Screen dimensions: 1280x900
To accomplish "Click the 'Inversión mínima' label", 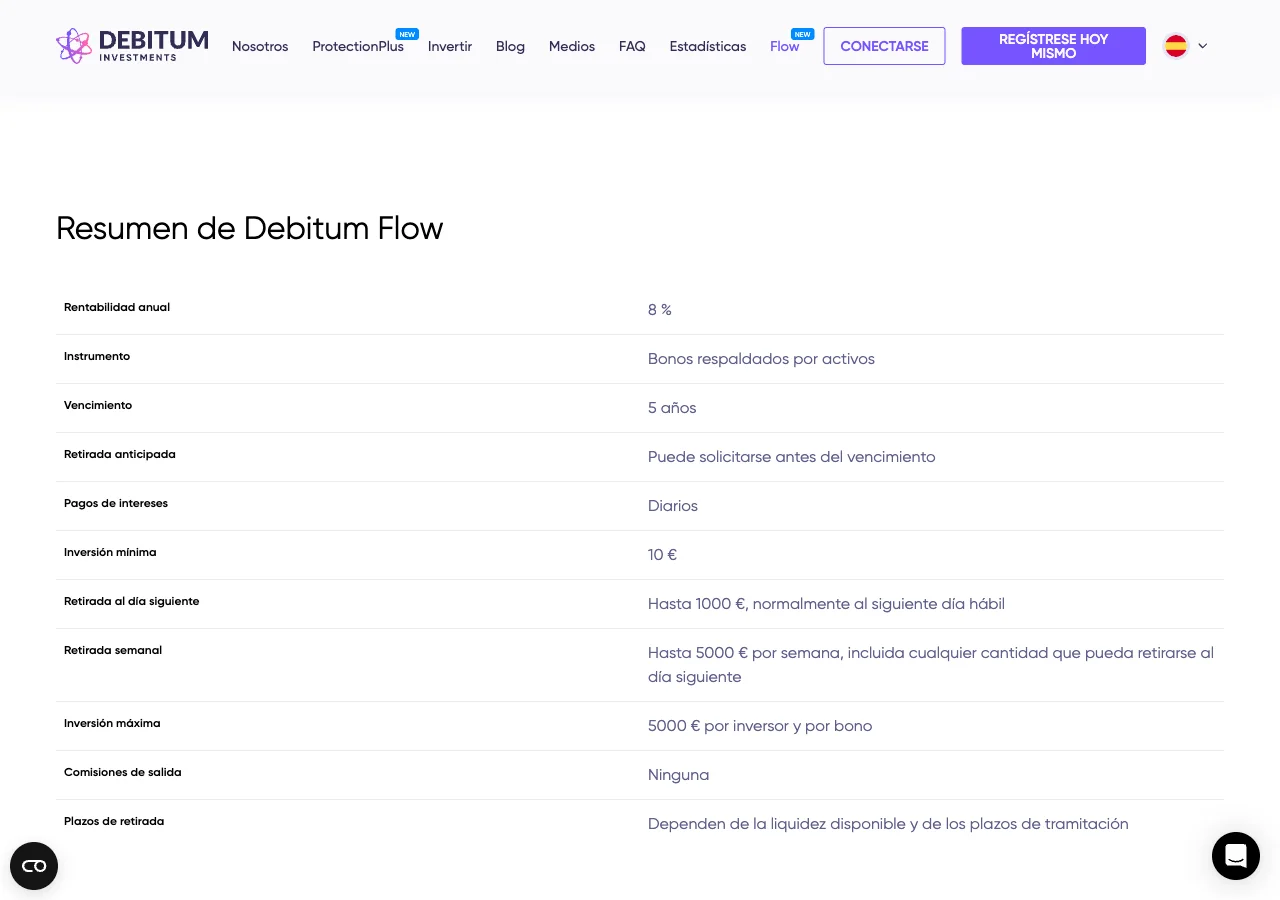I will 110,552.
